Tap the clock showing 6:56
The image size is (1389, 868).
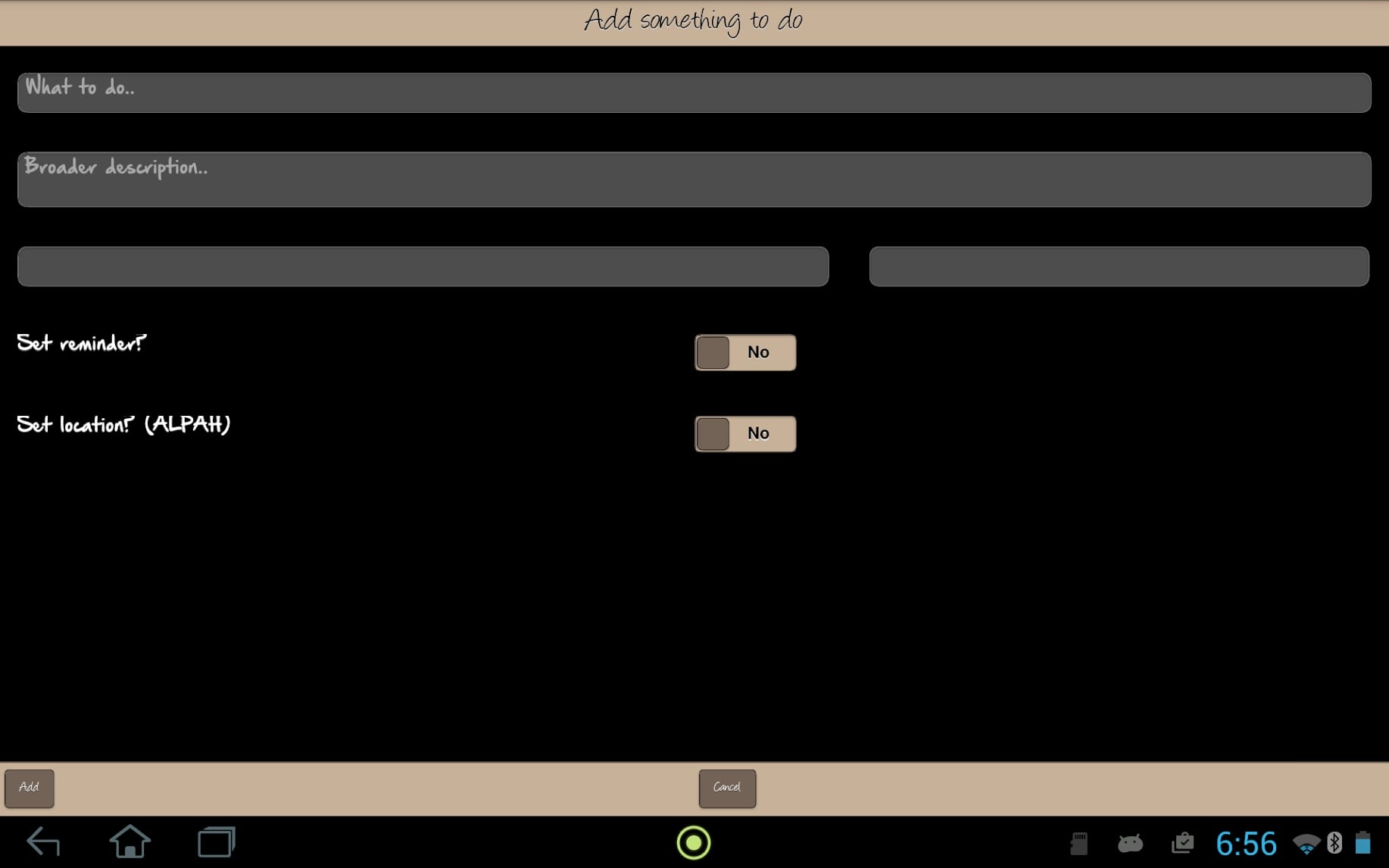tap(1247, 842)
